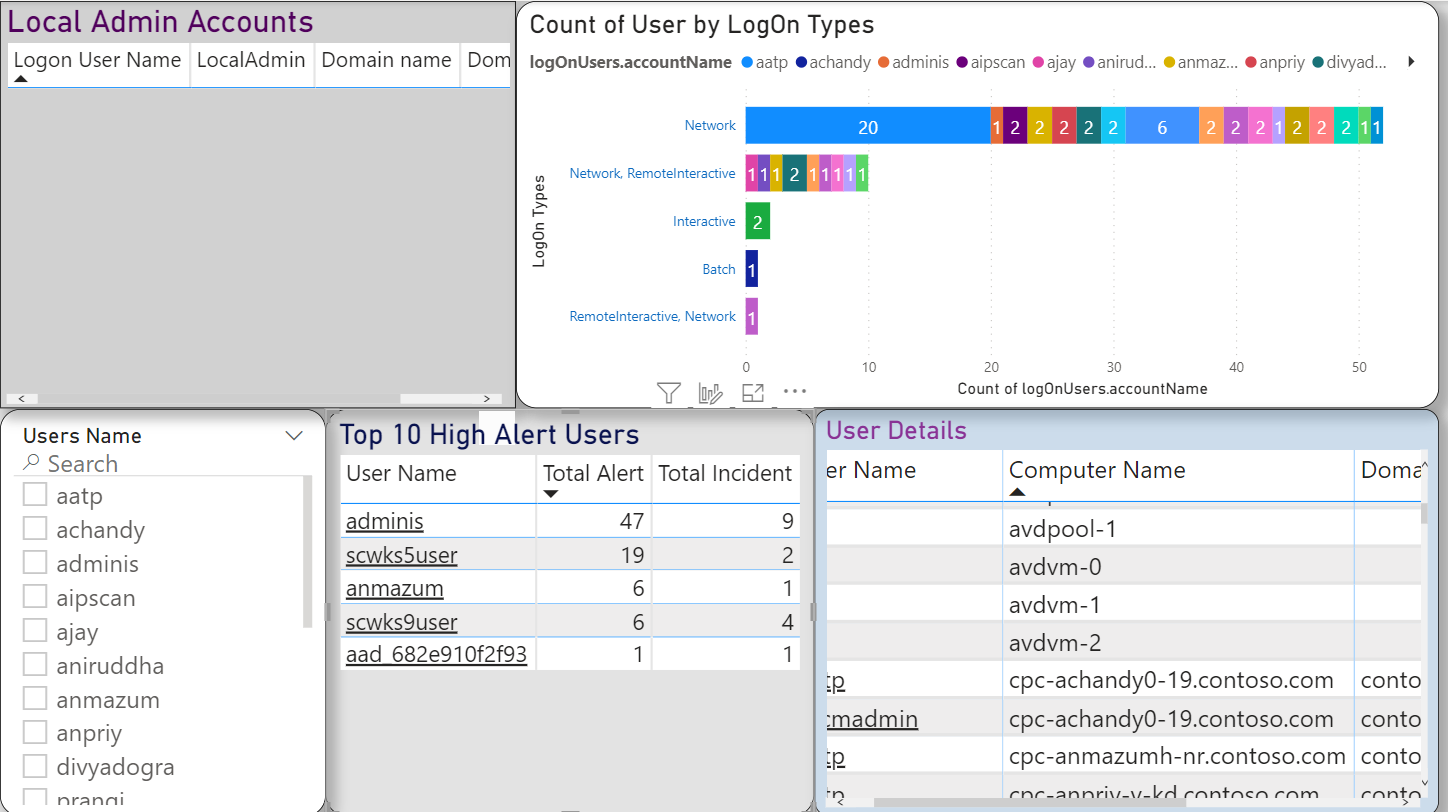1448x812 pixels.
Task: Sort by Domain name column header
Action: tap(386, 60)
